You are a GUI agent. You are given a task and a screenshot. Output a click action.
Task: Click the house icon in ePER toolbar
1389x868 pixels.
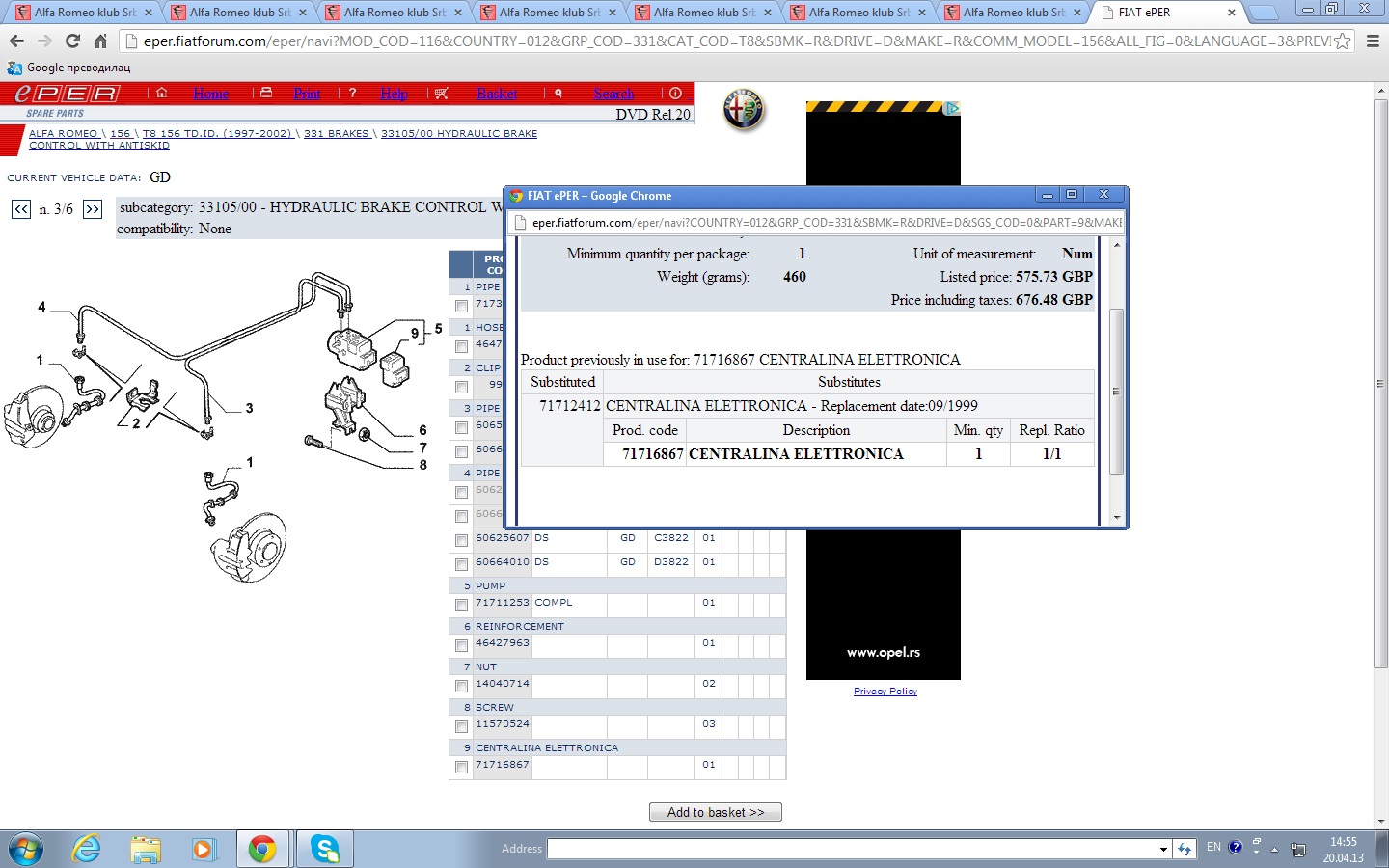point(162,94)
